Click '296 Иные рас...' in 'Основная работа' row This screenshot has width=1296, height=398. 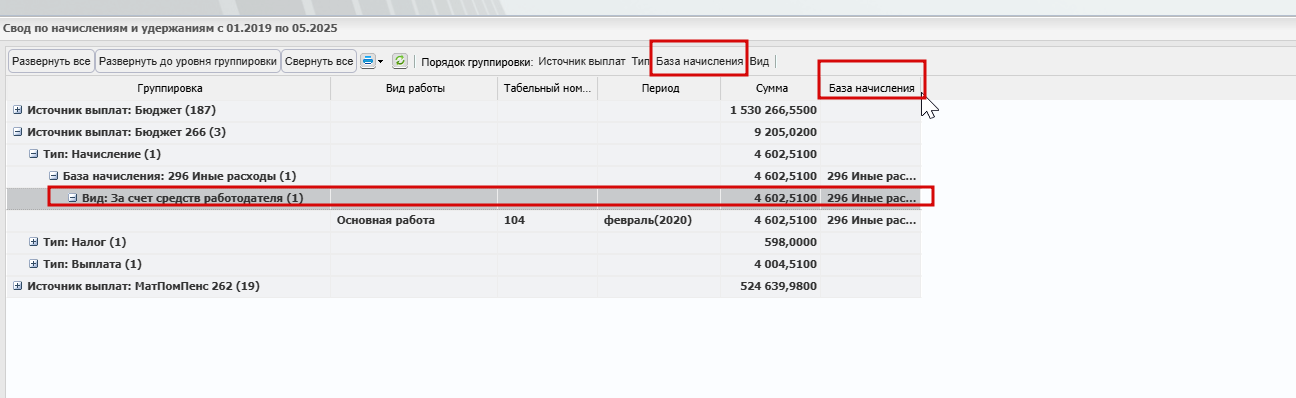(x=871, y=220)
